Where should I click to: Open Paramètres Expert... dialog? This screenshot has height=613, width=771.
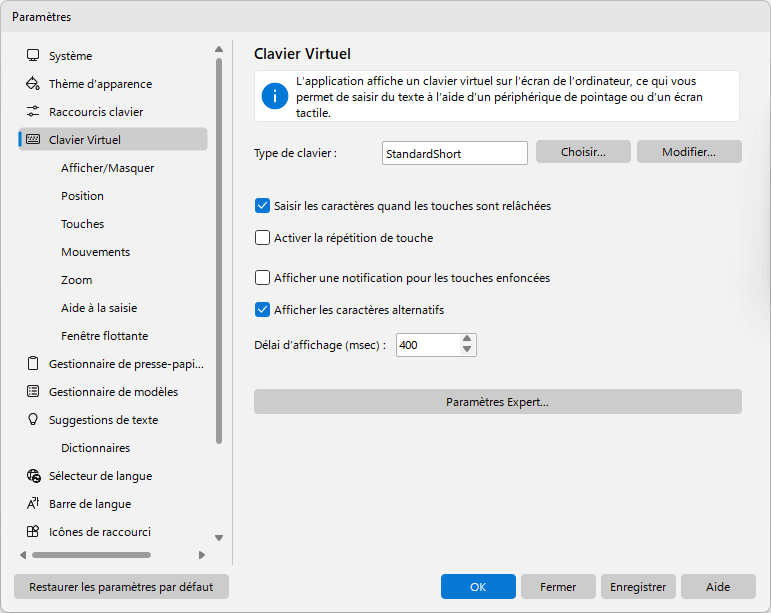[498, 402]
